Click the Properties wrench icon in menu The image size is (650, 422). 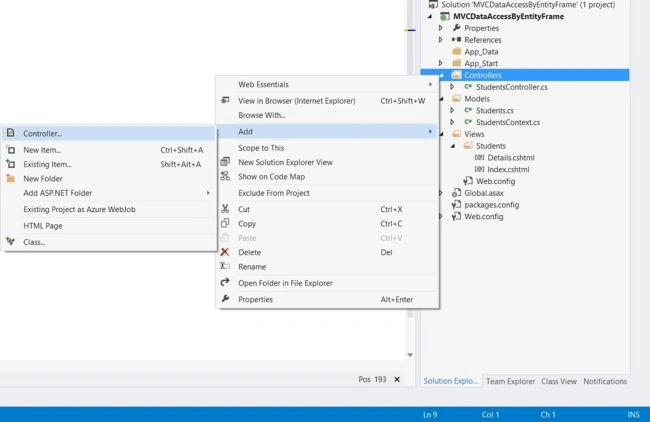(x=225, y=299)
